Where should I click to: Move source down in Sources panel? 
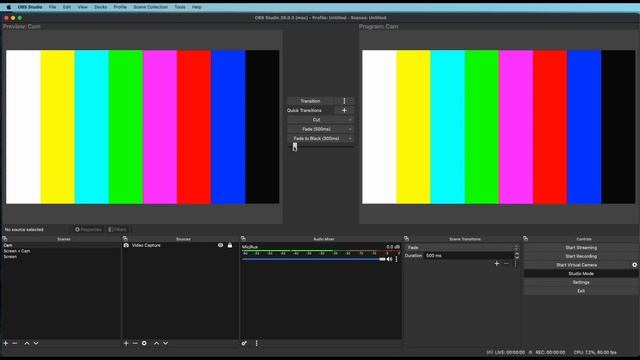coord(165,343)
